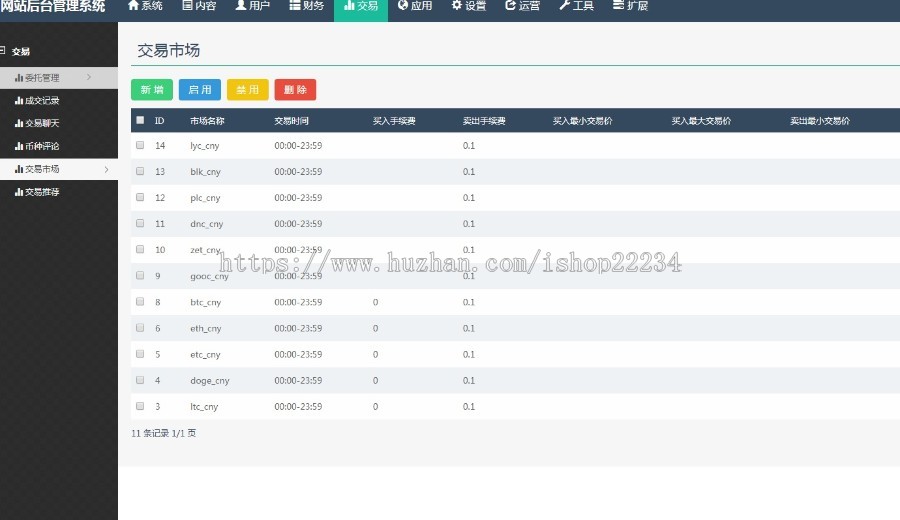
Task: Click the 卖出手续费 column header
Action: [x=484, y=121]
